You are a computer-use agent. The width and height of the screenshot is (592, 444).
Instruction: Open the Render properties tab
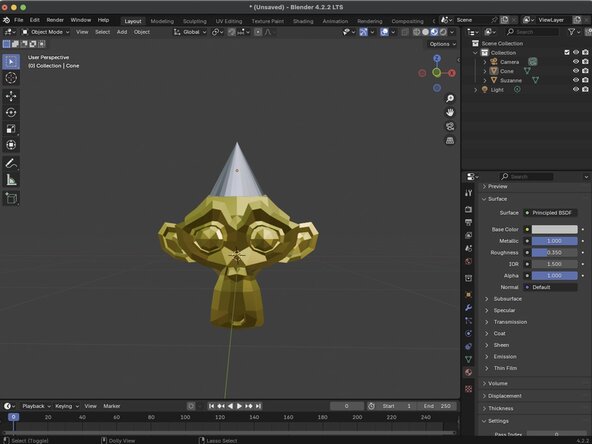pyautogui.click(x=469, y=209)
